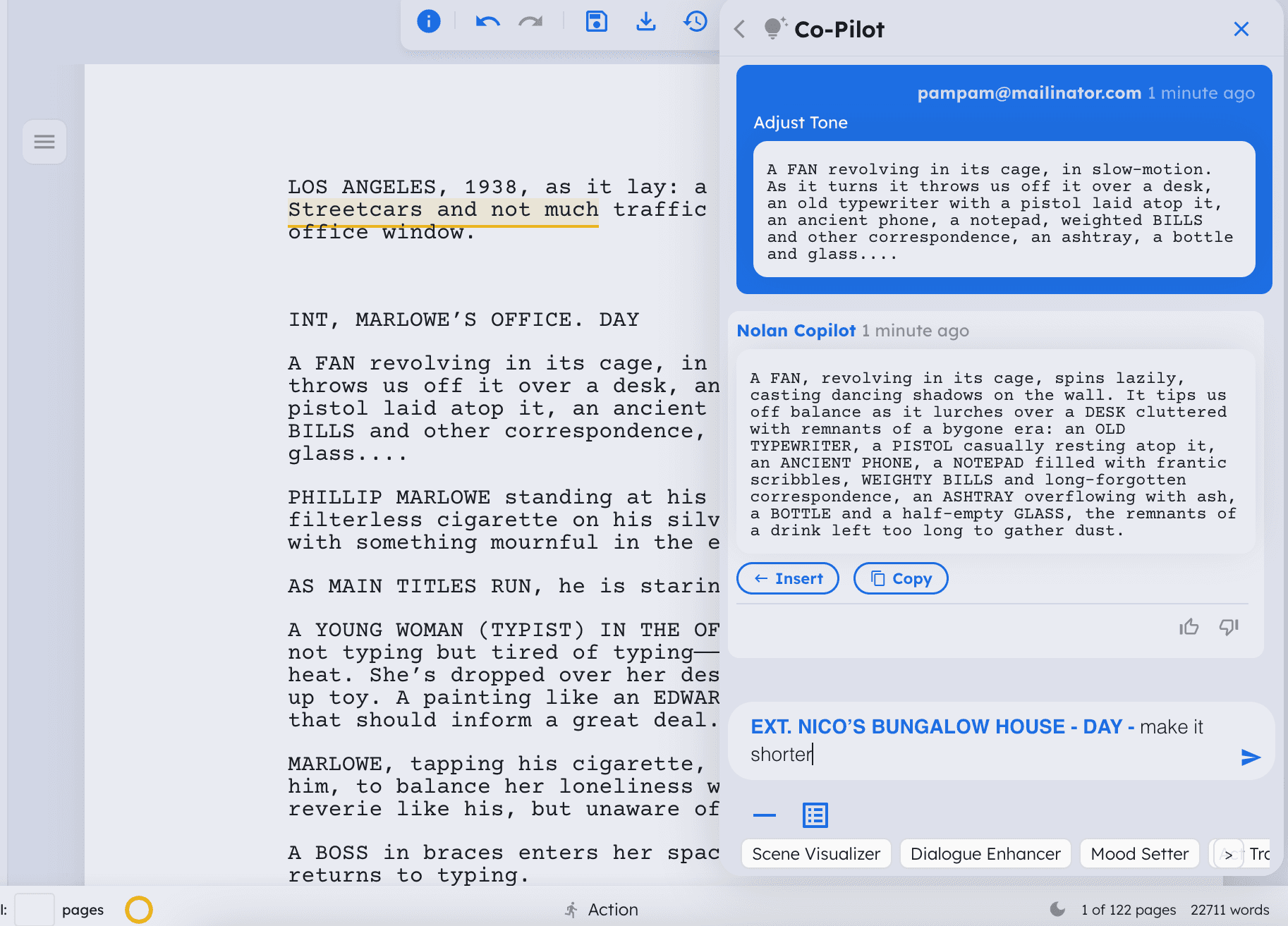Open the hamburger menu beside the script
This screenshot has width=1288, height=926.
pos(44,142)
